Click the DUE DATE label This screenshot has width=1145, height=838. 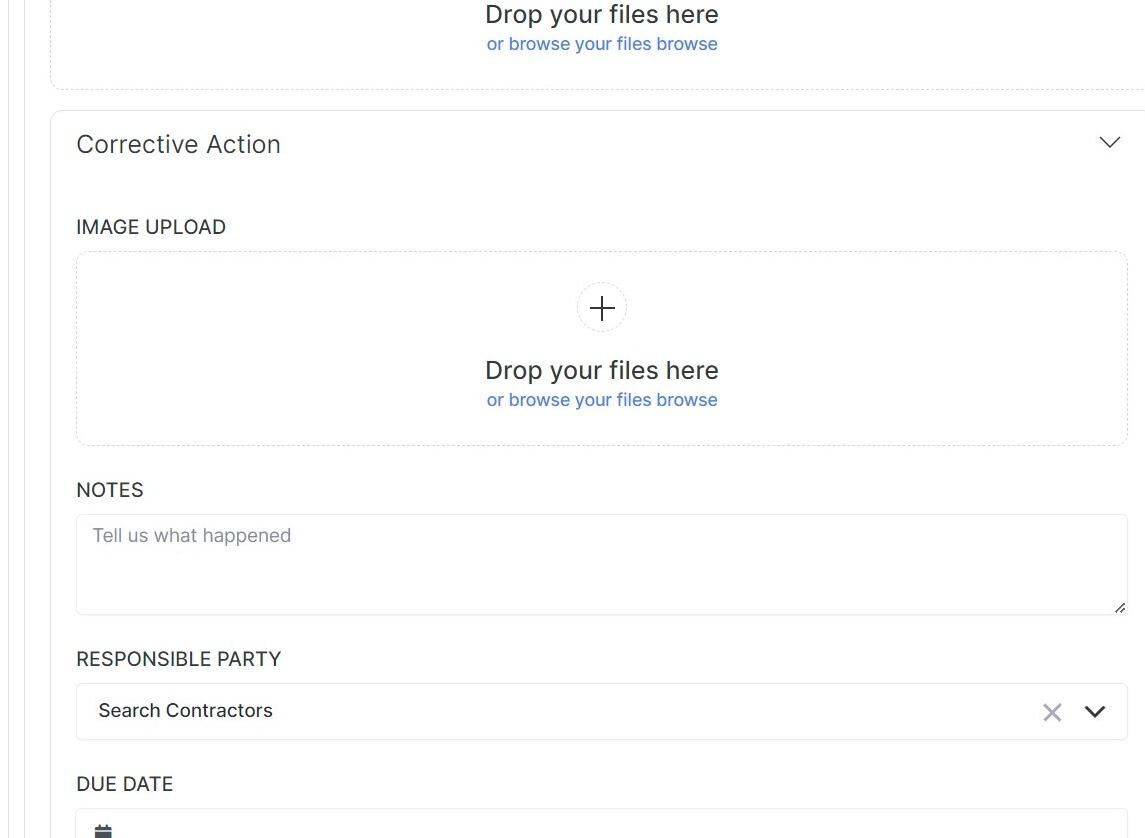pyautogui.click(x=125, y=784)
